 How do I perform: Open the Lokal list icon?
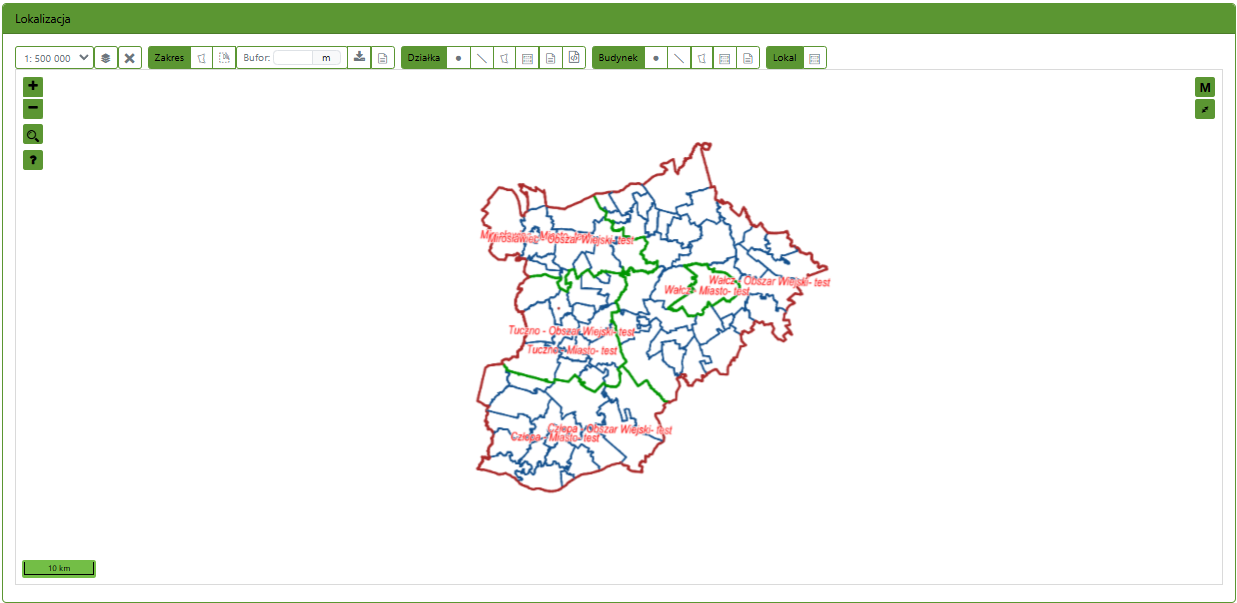pos(815,58)
